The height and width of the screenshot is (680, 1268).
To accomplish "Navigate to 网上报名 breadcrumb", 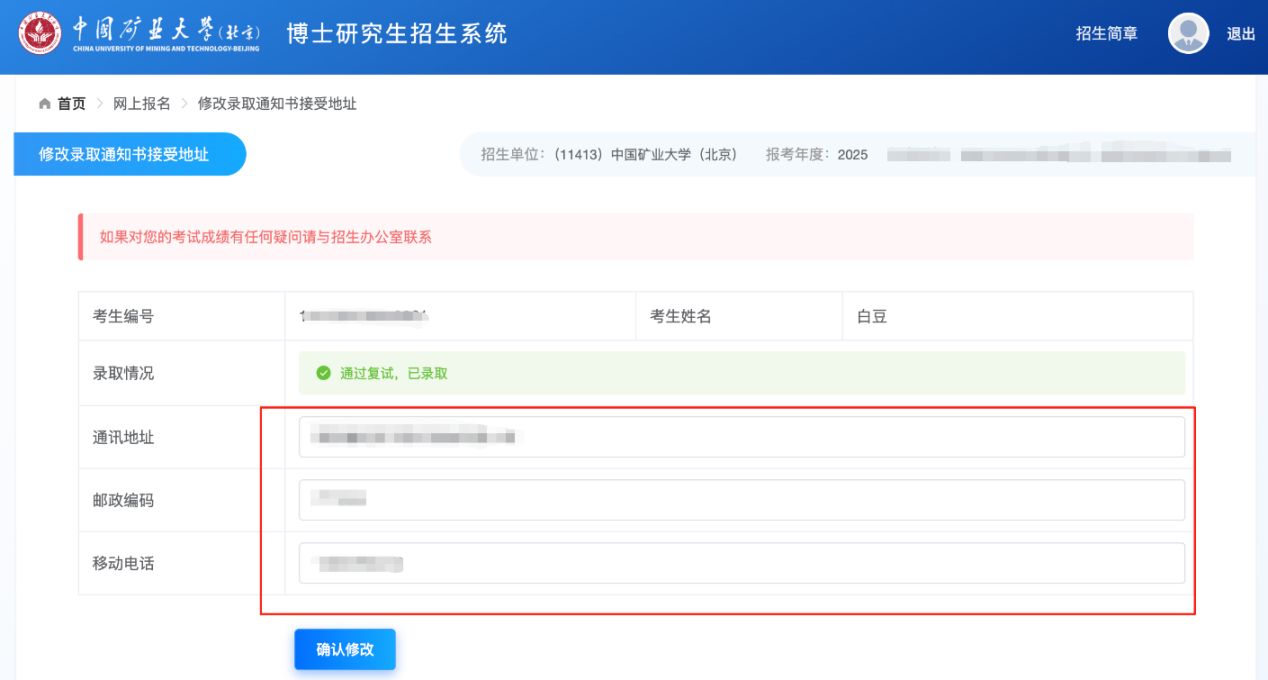I will (x=141, y=104).
